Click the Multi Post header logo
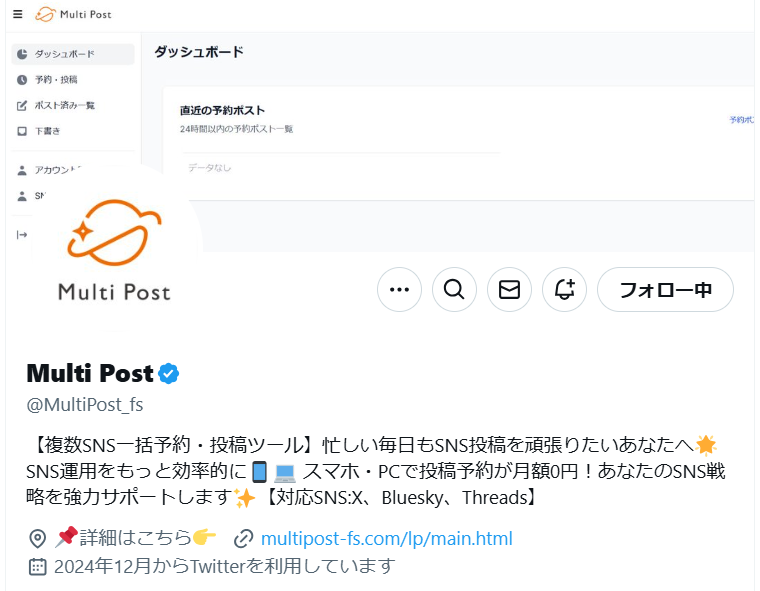The image size is (760, 591). pyautogui.click(x=73, y=15)
